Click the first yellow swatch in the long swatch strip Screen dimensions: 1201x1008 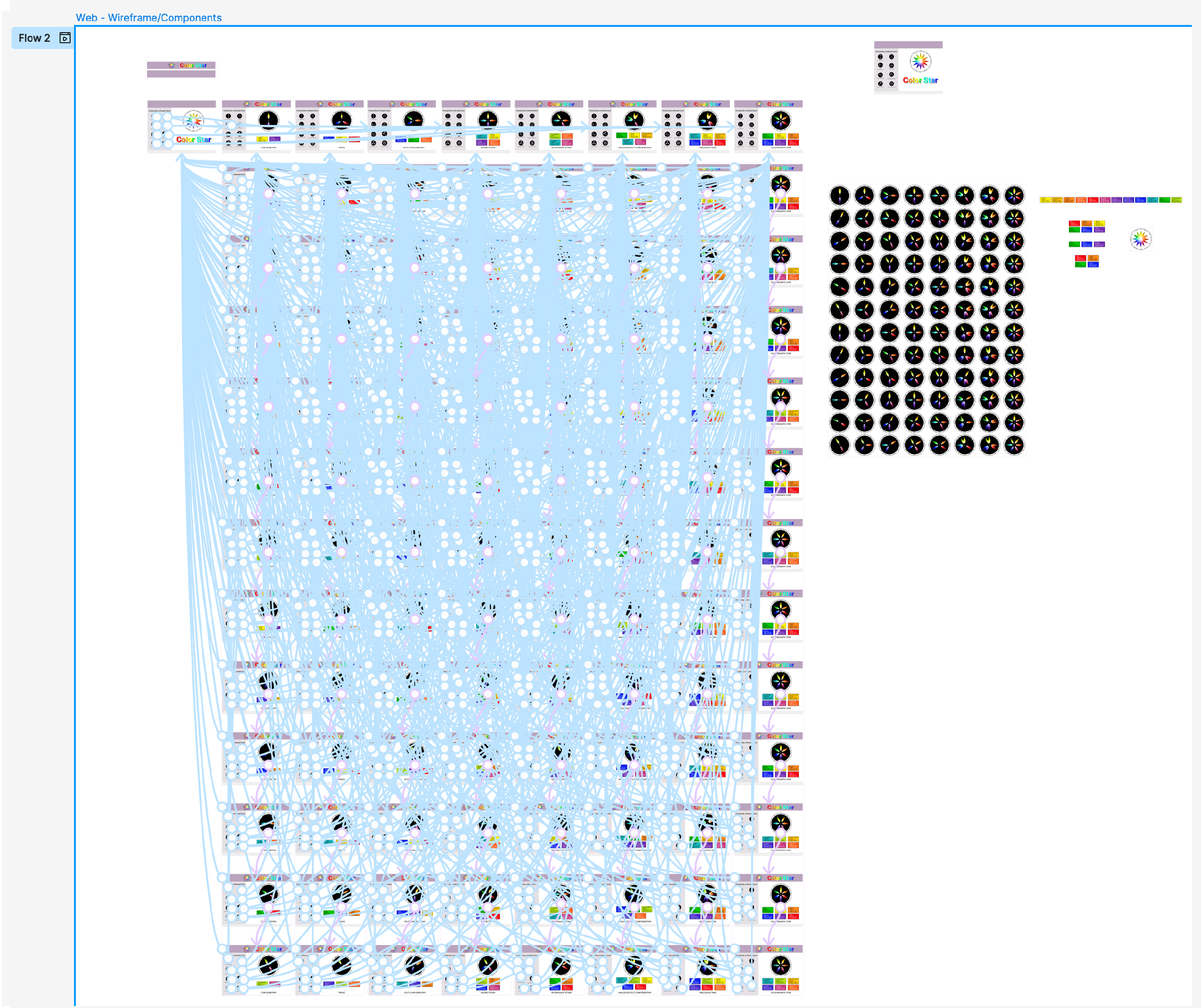pyautogui.click(x=1046, y=200)
